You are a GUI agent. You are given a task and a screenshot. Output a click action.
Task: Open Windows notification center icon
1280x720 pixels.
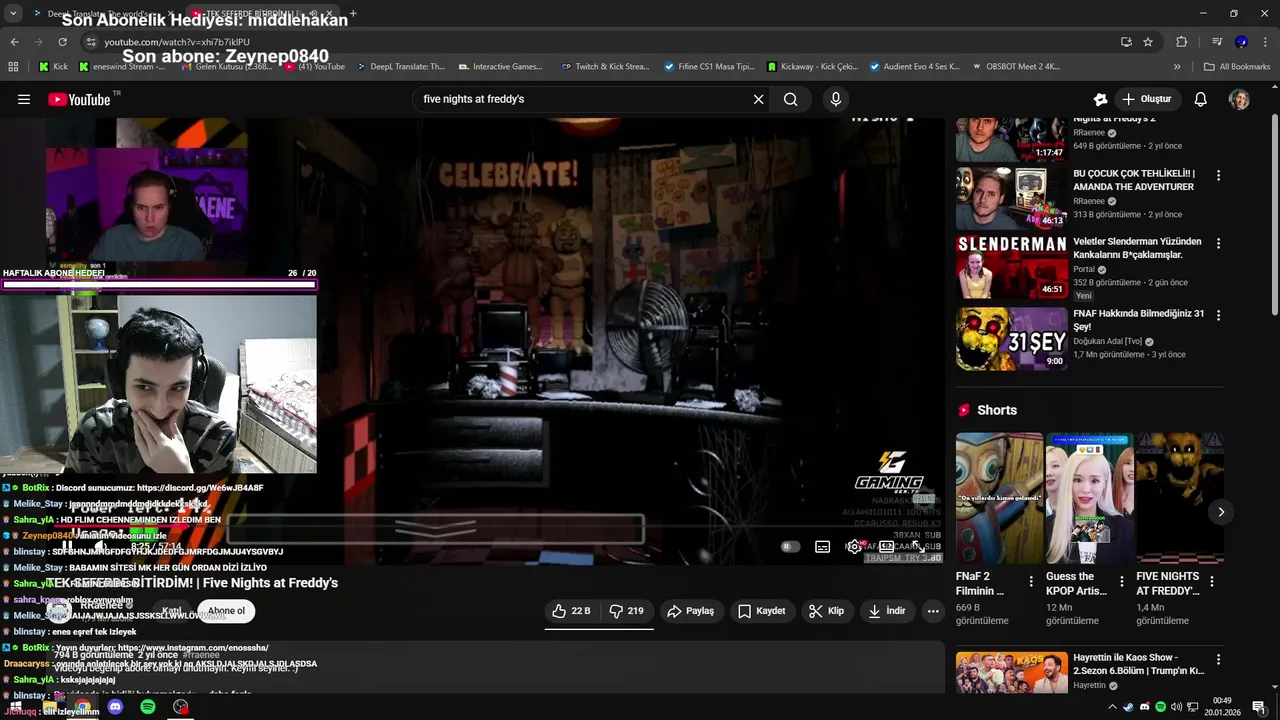[1259, 707]
